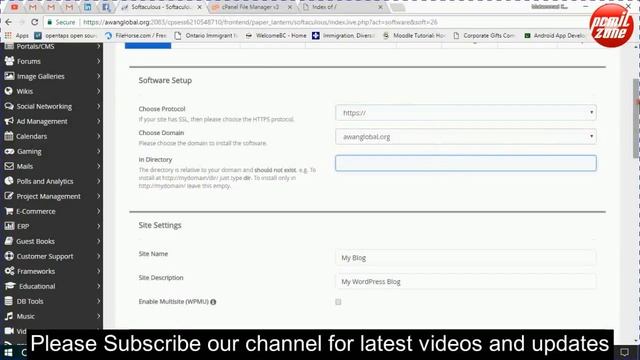Open the FileHorse.com bookmark

[136, 36]
